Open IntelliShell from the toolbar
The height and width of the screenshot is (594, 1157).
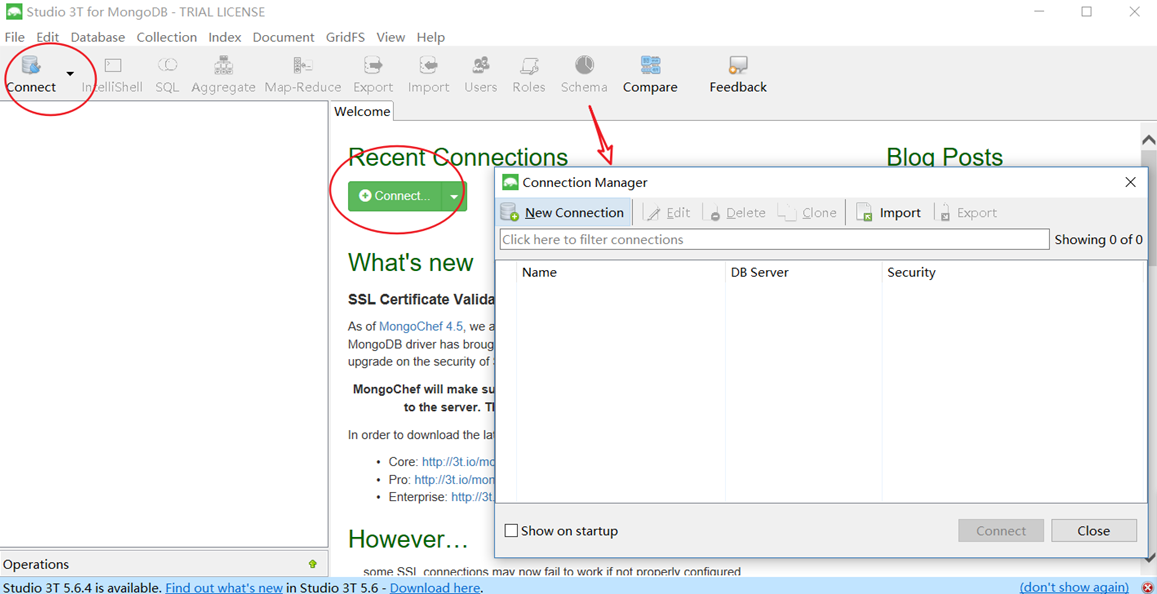coord(112,70)
